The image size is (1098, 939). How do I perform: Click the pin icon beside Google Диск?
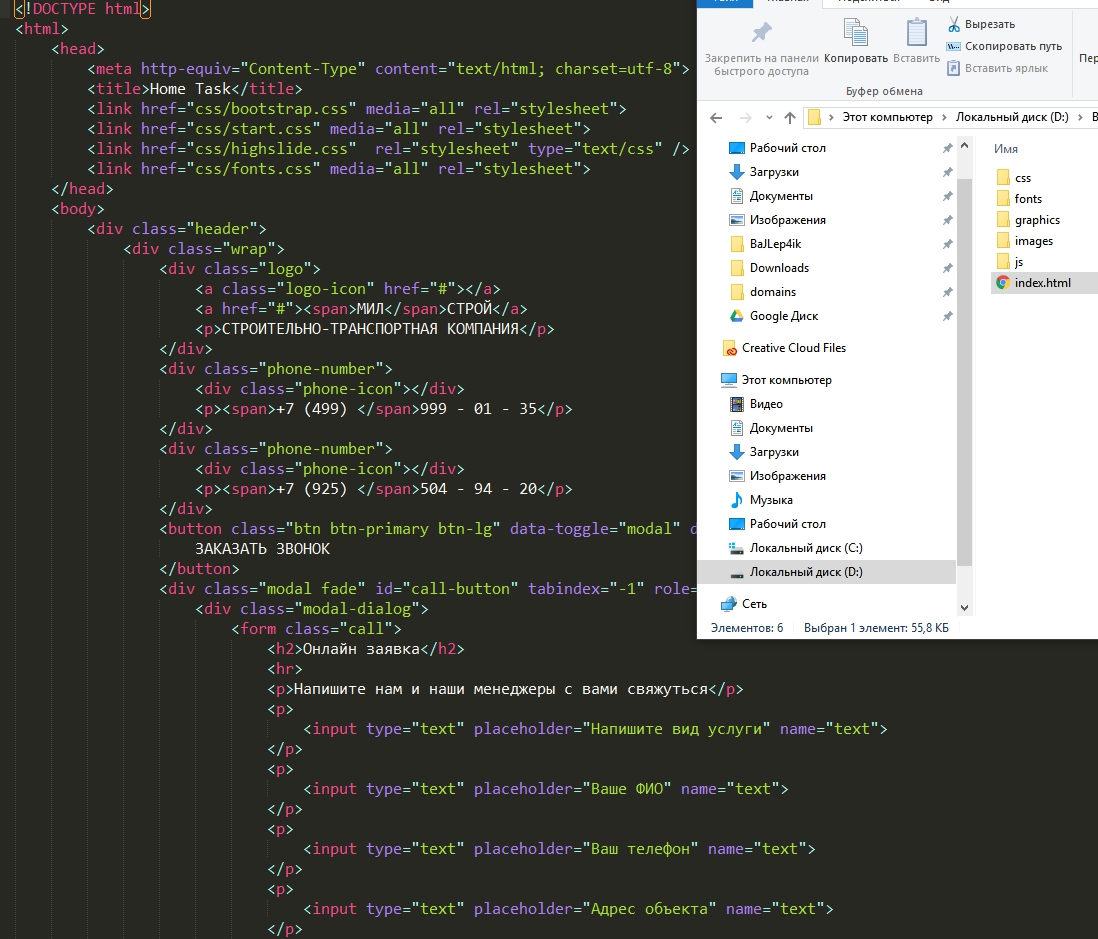(947, 316)
